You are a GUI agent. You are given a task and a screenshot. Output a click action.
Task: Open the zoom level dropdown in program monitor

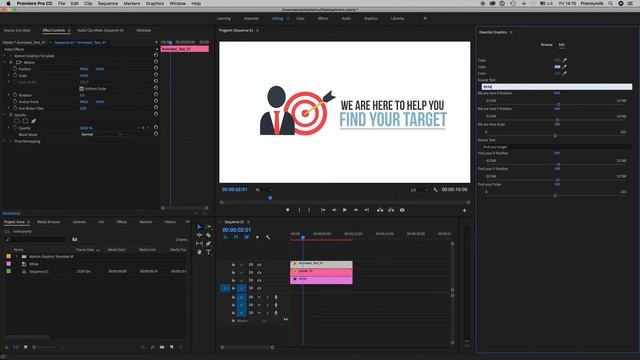263,190
